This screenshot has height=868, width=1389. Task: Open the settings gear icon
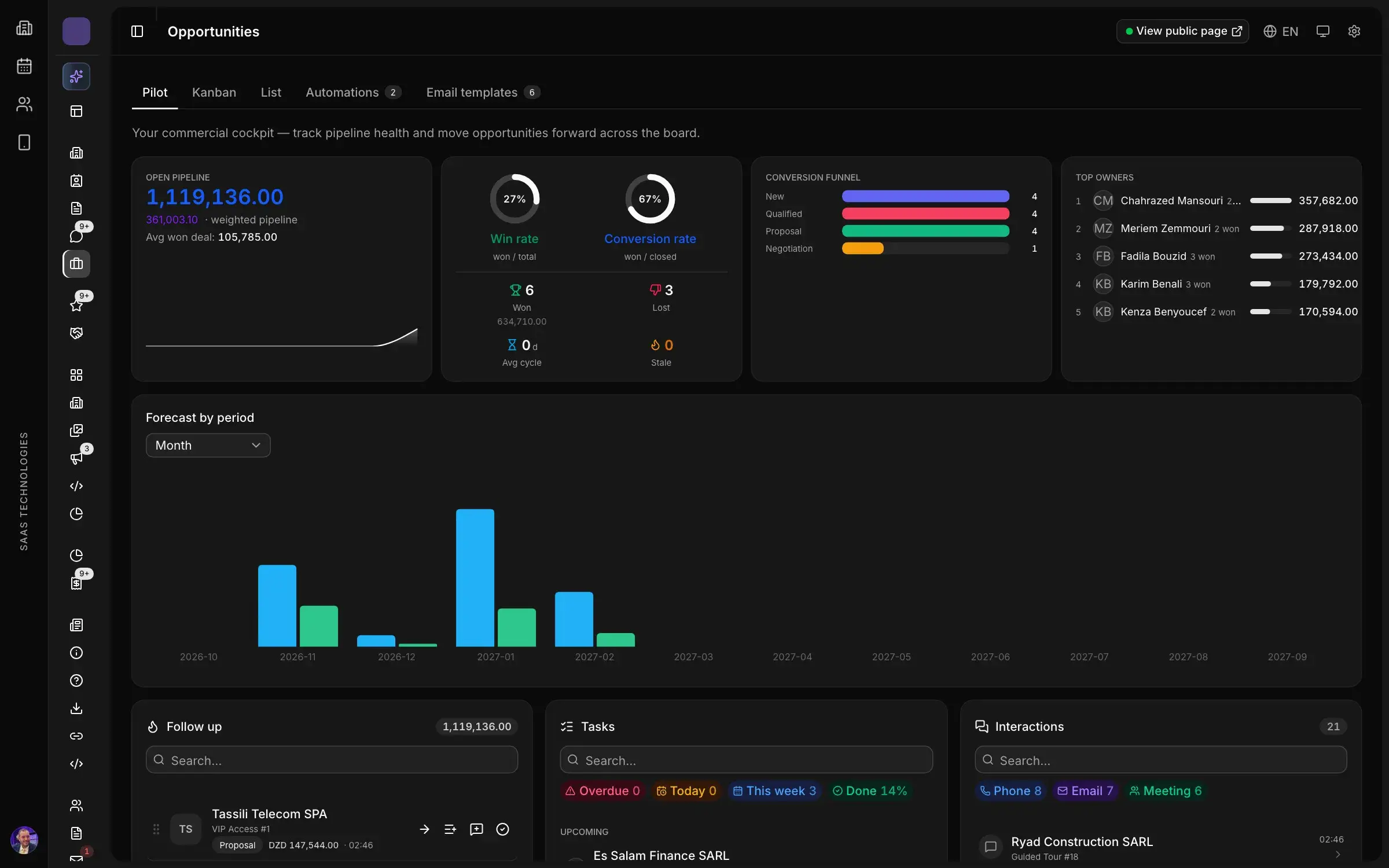[1354, 31]
